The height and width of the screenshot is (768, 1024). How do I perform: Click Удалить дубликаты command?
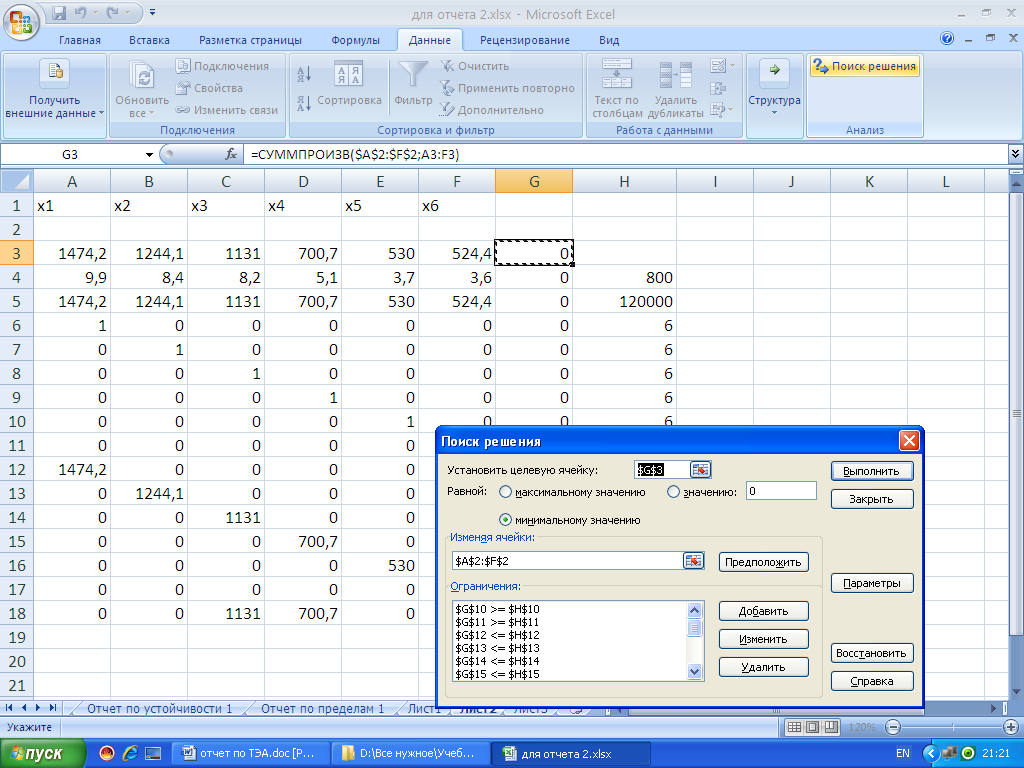pyautogui.click(x=676, y=89)
